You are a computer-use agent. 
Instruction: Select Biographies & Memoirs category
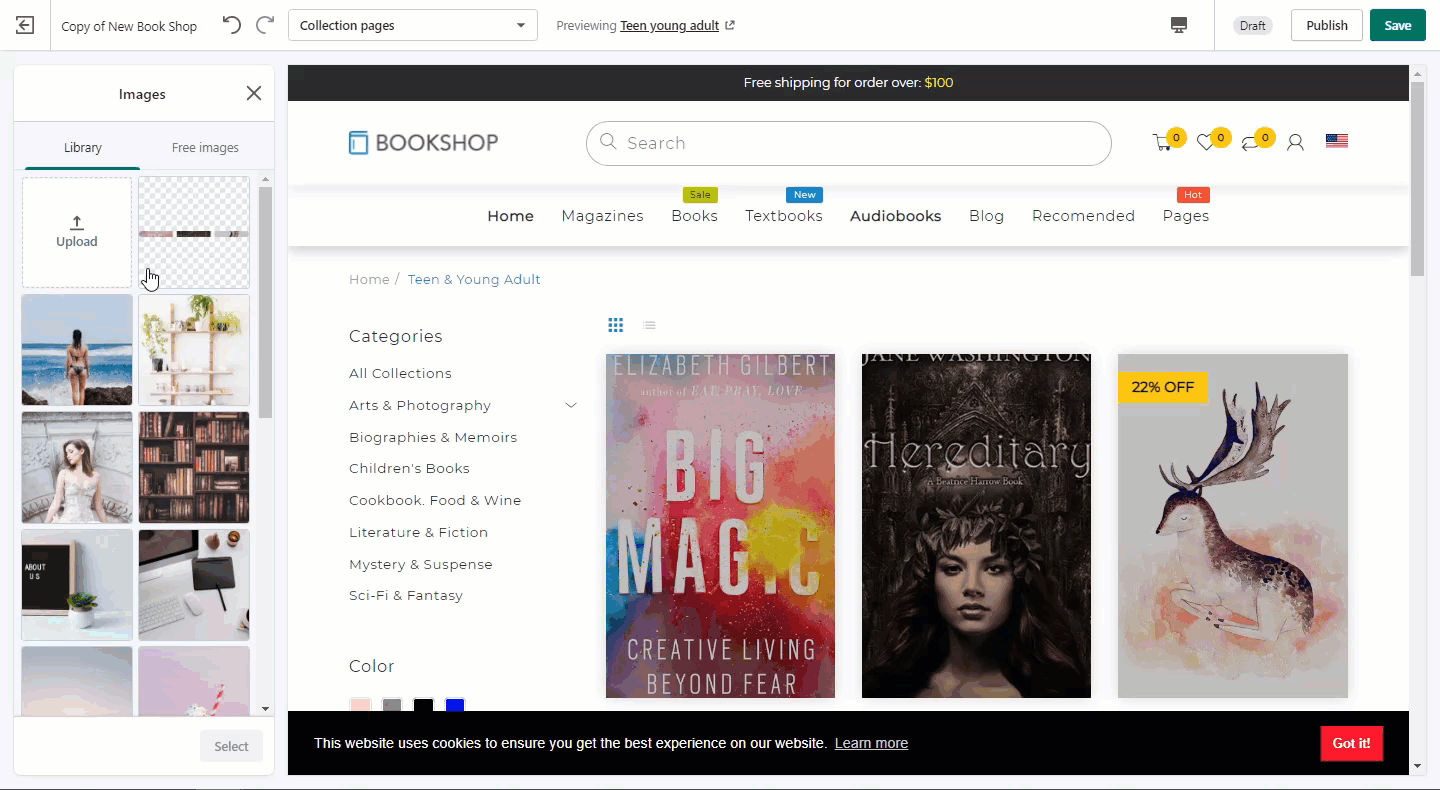[x=433, y=437]
